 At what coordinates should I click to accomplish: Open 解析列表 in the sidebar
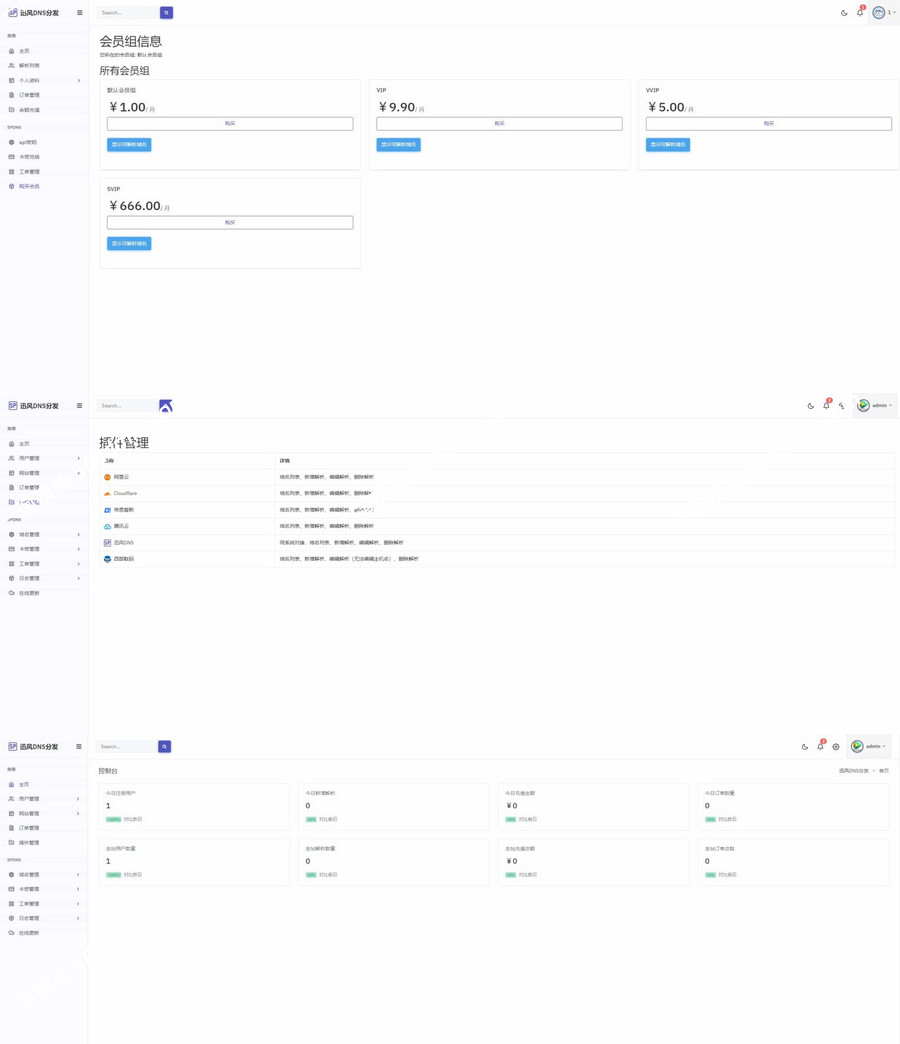tap(29, 66)
